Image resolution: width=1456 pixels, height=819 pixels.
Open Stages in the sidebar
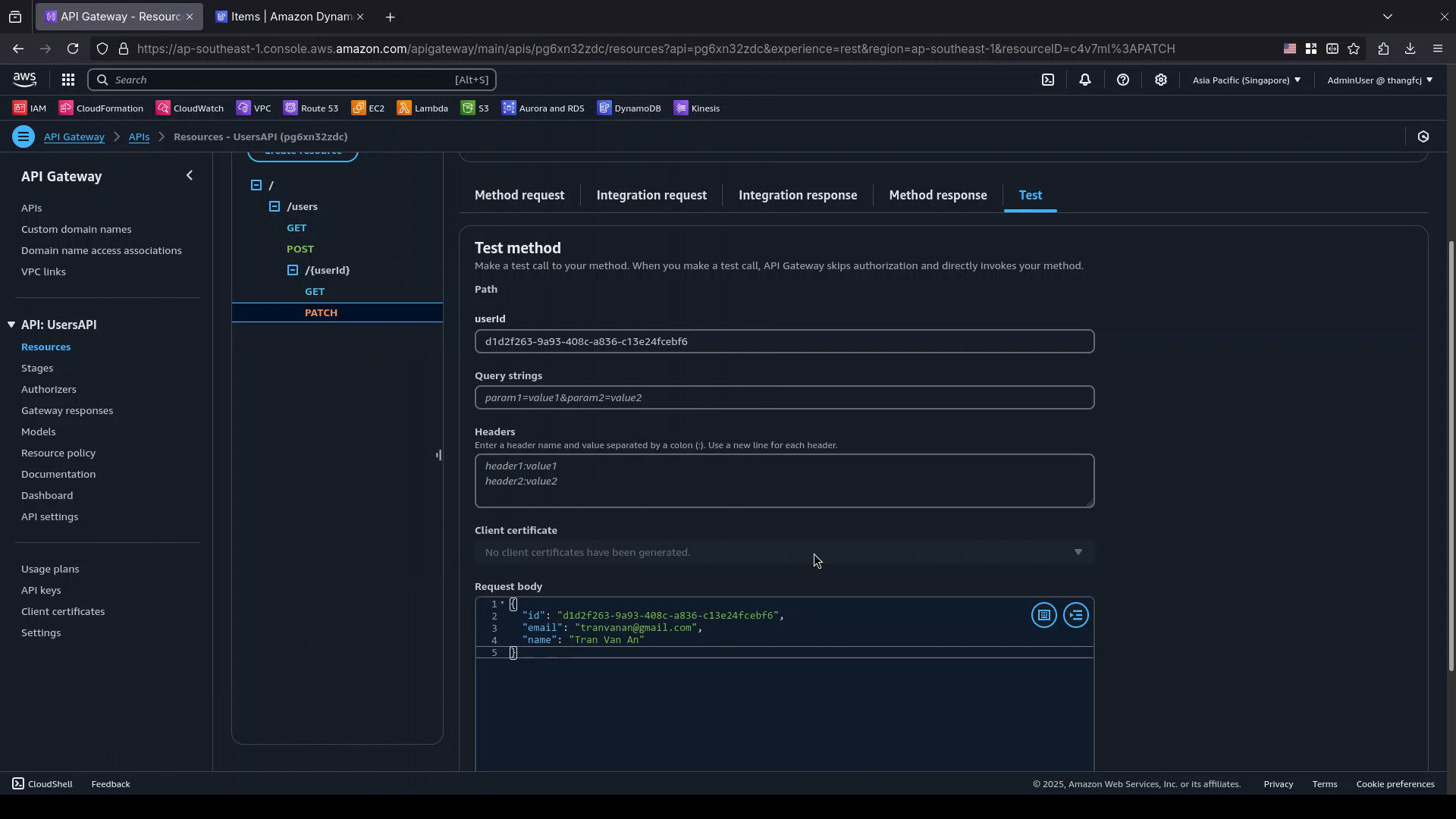pyautogui.click(x=37, y=368)
